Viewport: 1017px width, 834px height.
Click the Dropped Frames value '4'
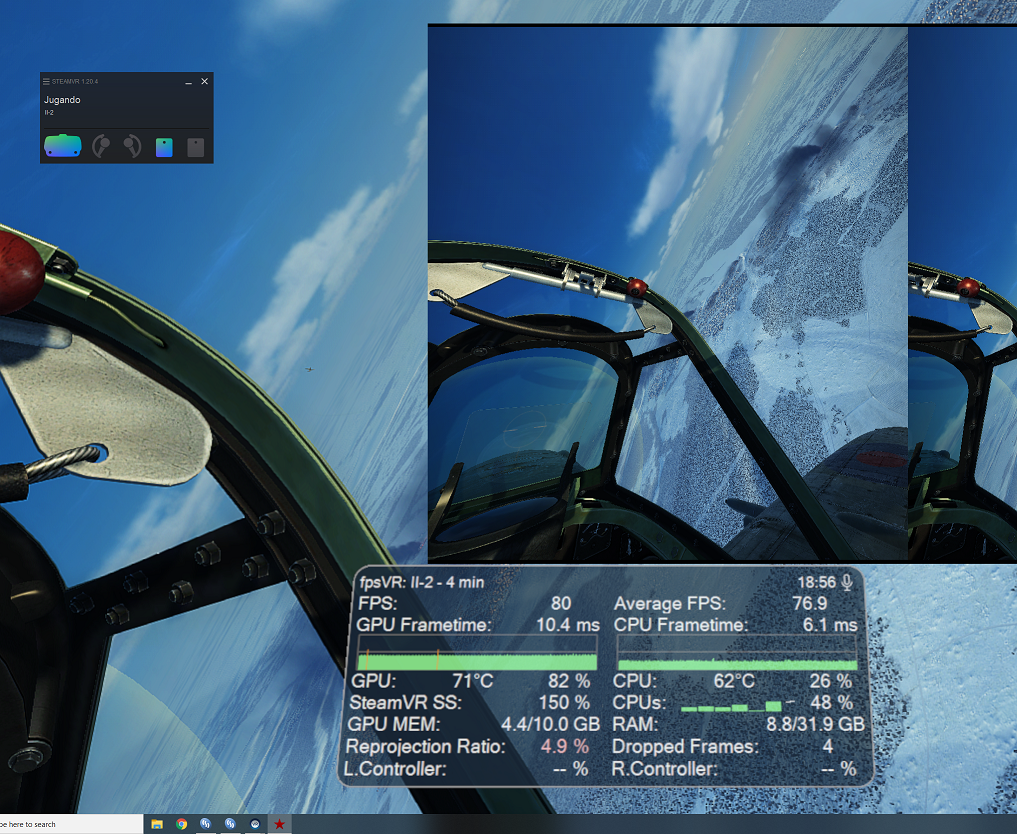tap(828, 746)
